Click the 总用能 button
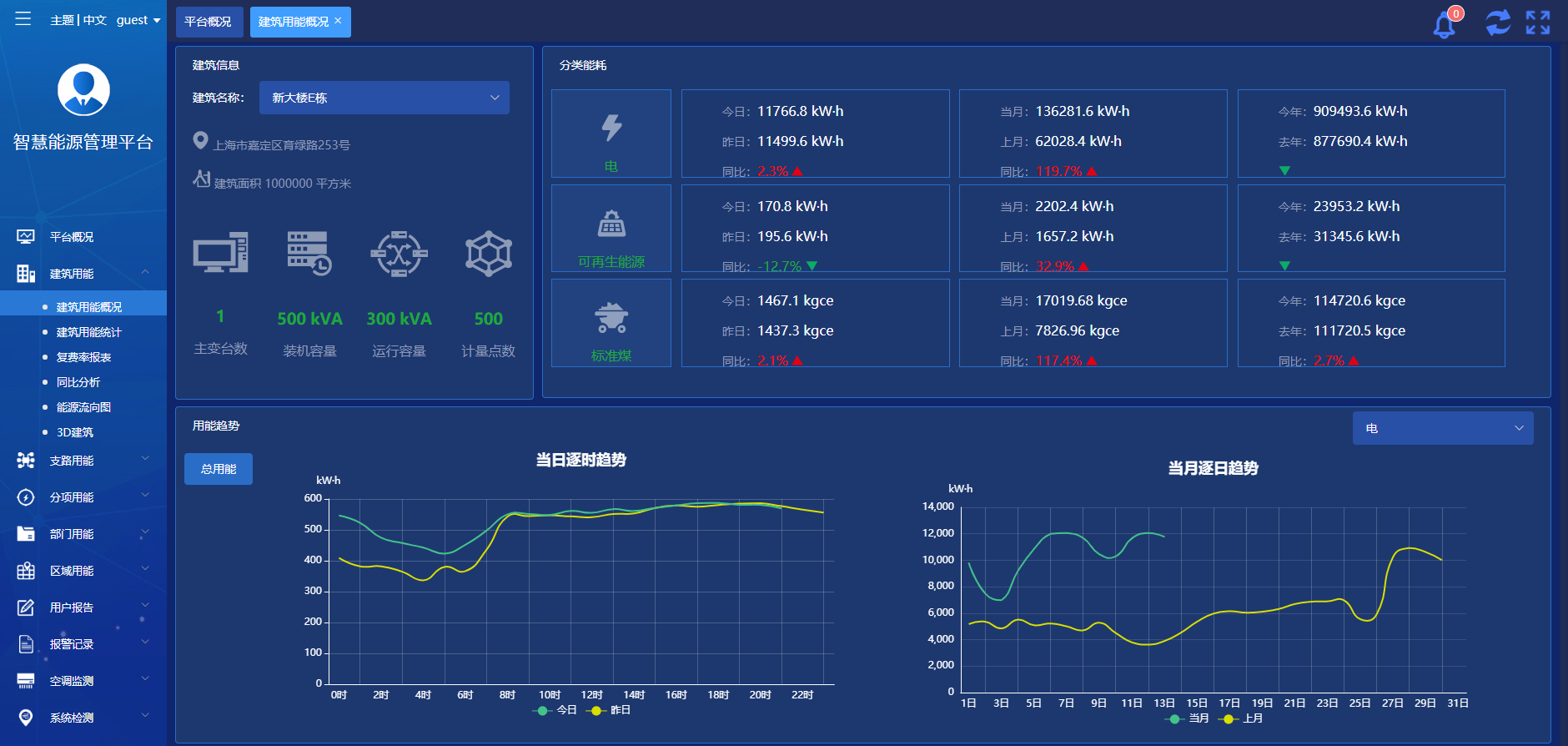Screen dimensions: 1568x746 [x=219, y=469]
